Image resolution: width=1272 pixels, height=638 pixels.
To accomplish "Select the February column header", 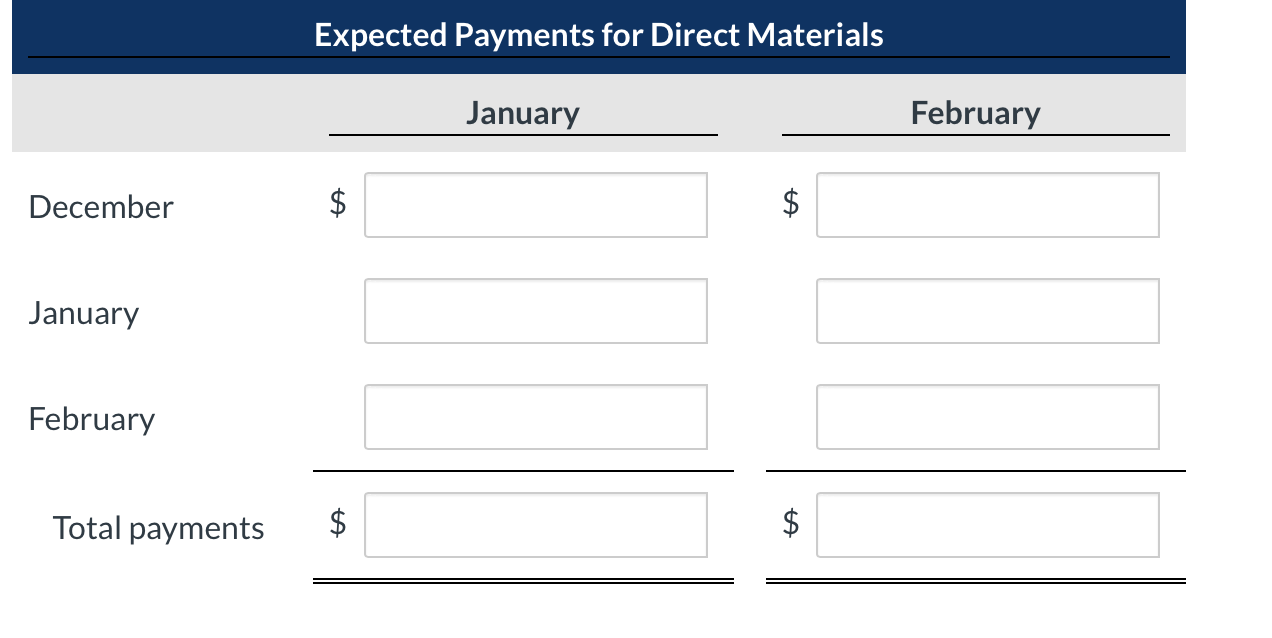I will click(x=975, y=112).
